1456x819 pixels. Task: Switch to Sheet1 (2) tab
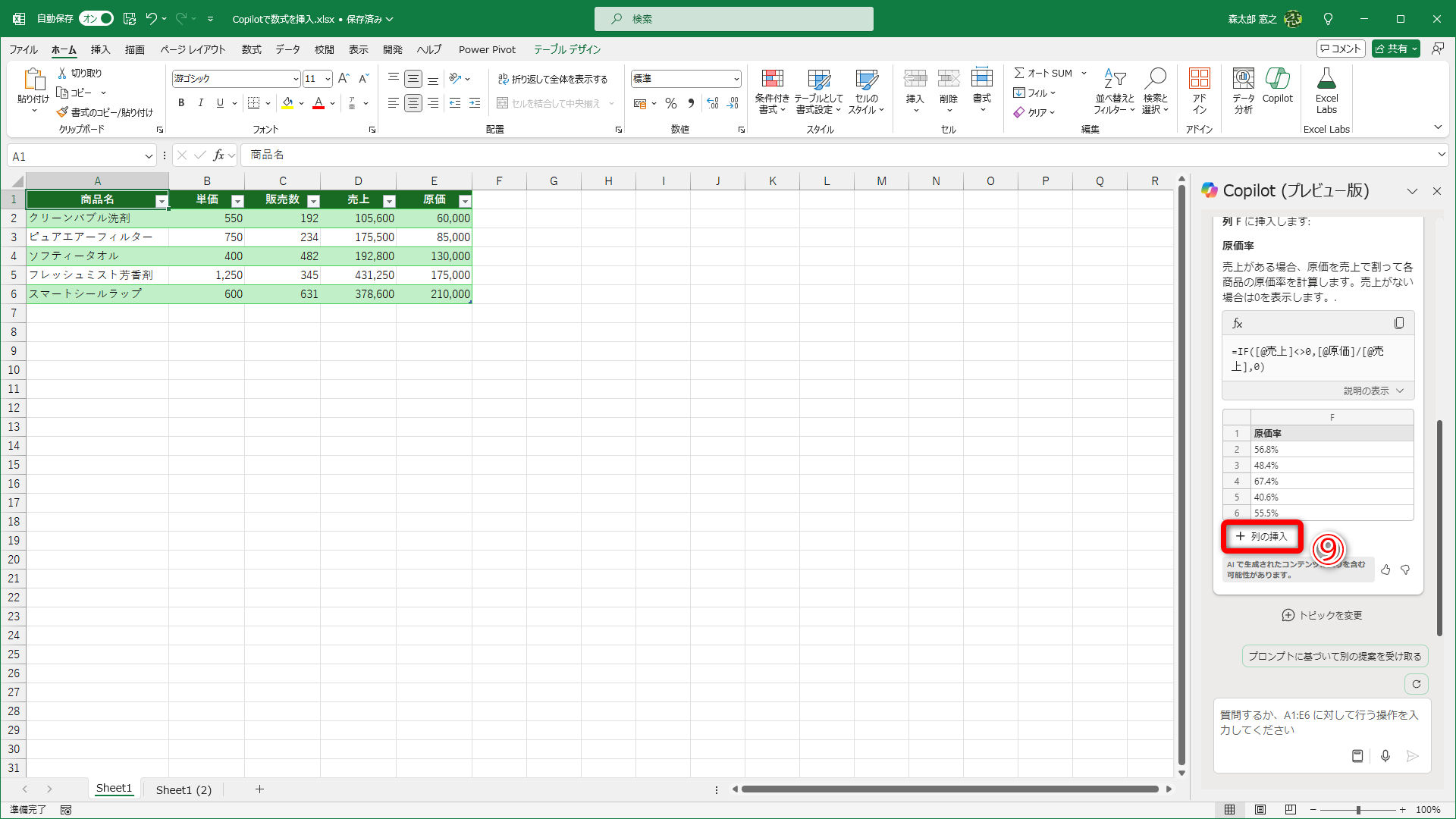[x=184, y=789]
